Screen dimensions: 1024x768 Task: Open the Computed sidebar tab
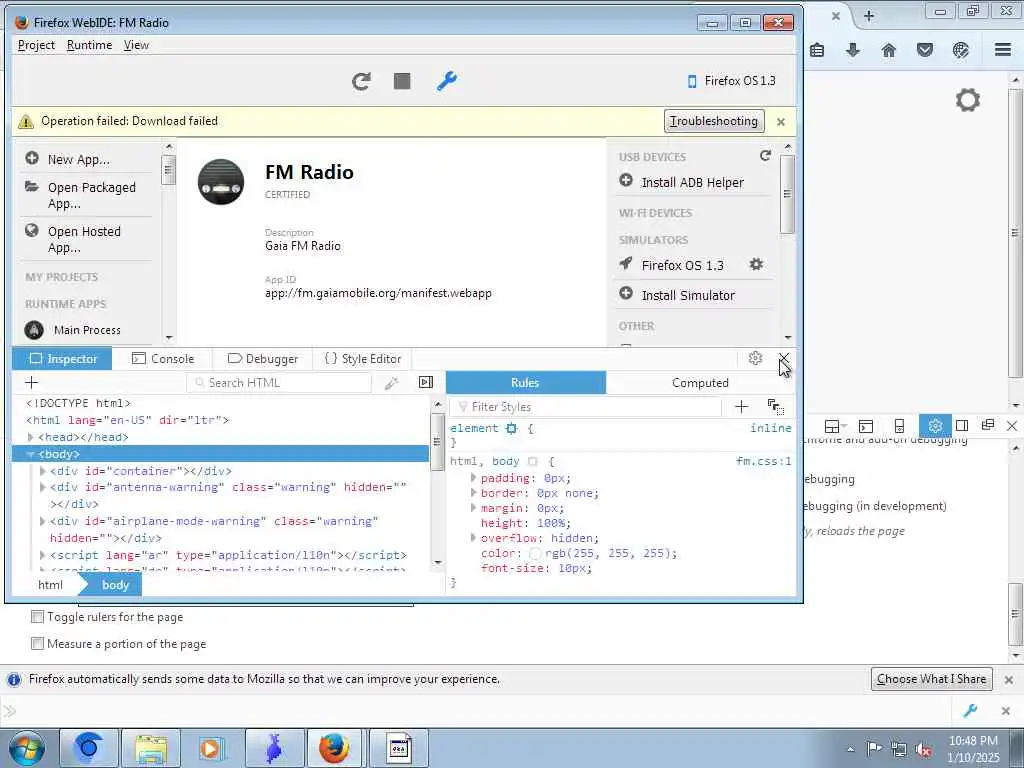point(700,383)
